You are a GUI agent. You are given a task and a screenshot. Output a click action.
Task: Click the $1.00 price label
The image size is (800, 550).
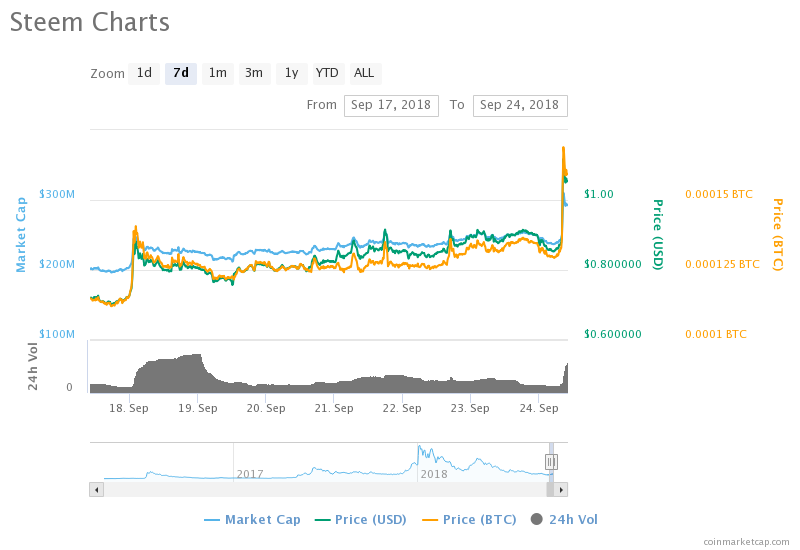(x=599, y=194)
